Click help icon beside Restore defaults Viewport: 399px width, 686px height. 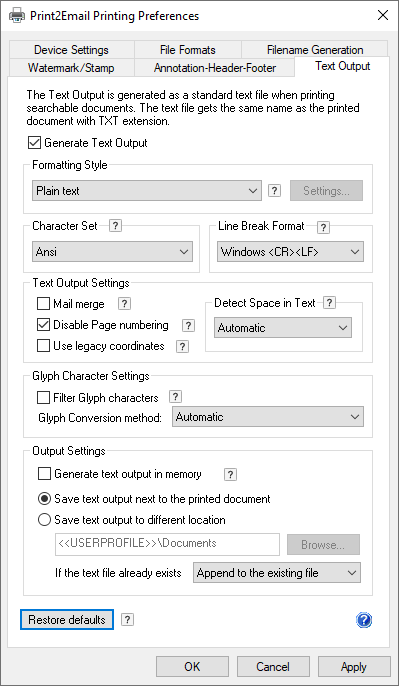pyautogui.click(x=127, y=620)
